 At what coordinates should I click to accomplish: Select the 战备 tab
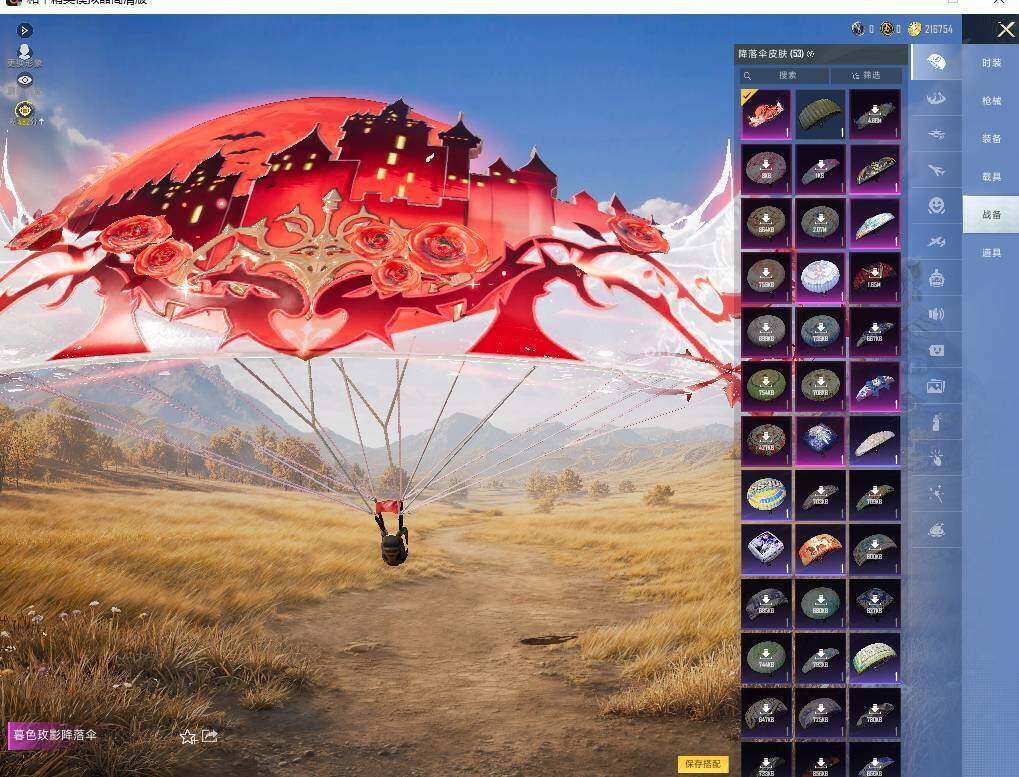click(991, 214)
